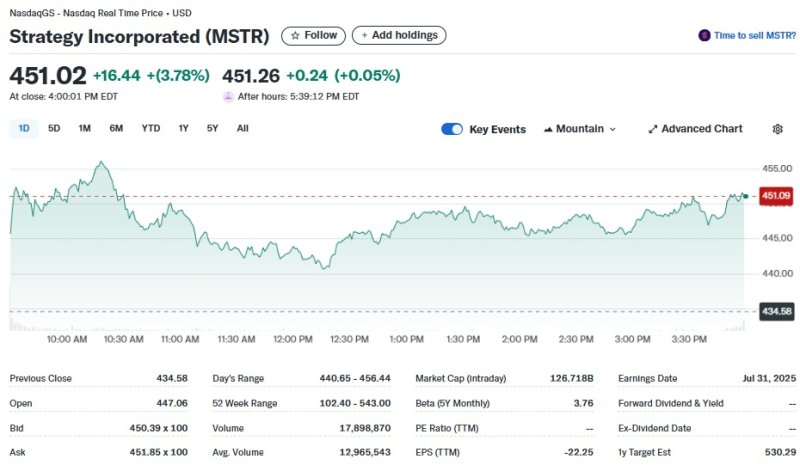Click the Advanced Chart expand arrows icon
Screen dimensions: 800x471
pos(653,129)
